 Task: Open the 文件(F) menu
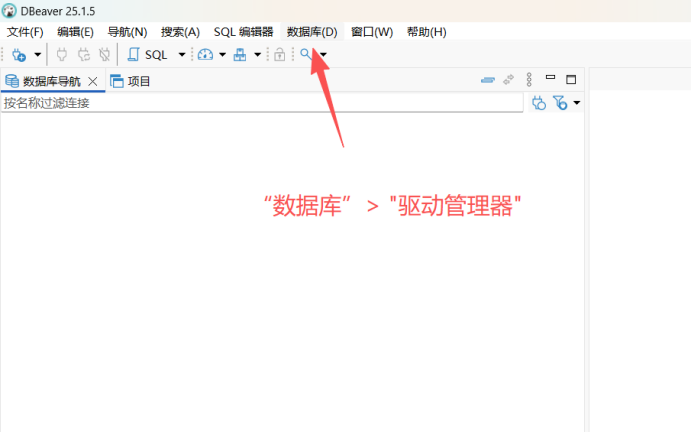click(x=25, y=32)
